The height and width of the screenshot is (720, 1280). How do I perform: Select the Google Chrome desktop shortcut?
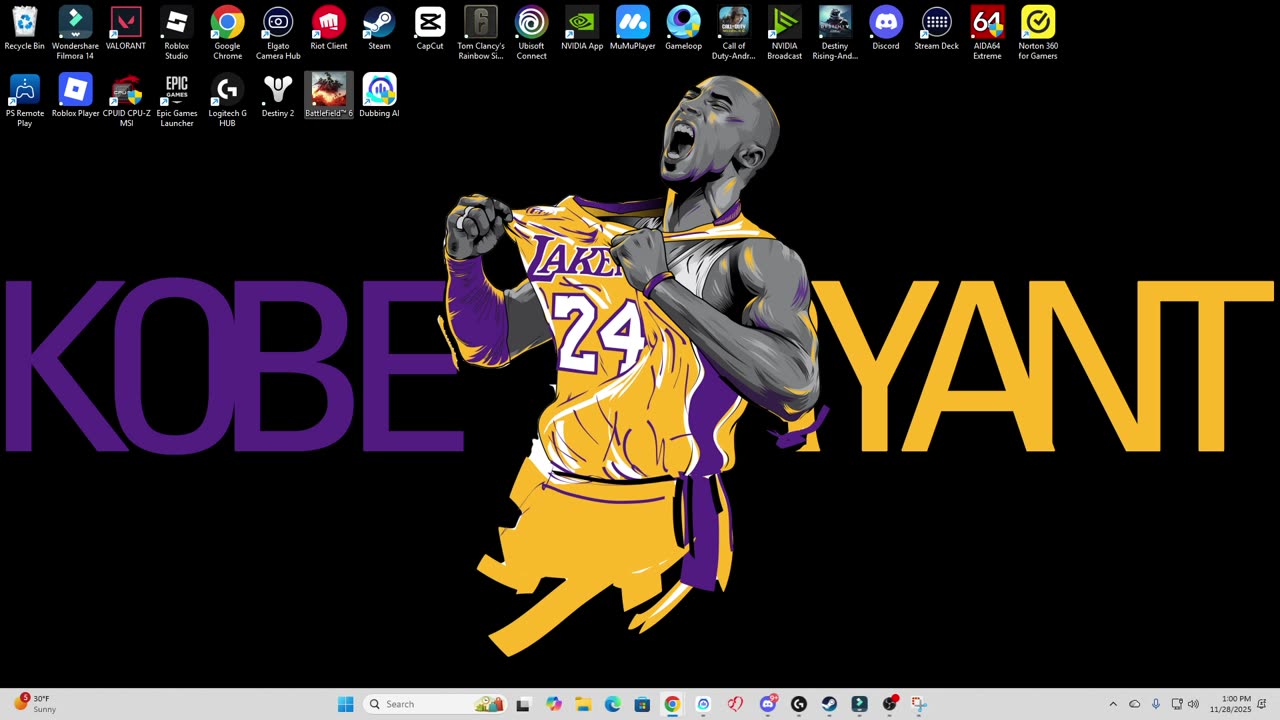pos(227,33)
